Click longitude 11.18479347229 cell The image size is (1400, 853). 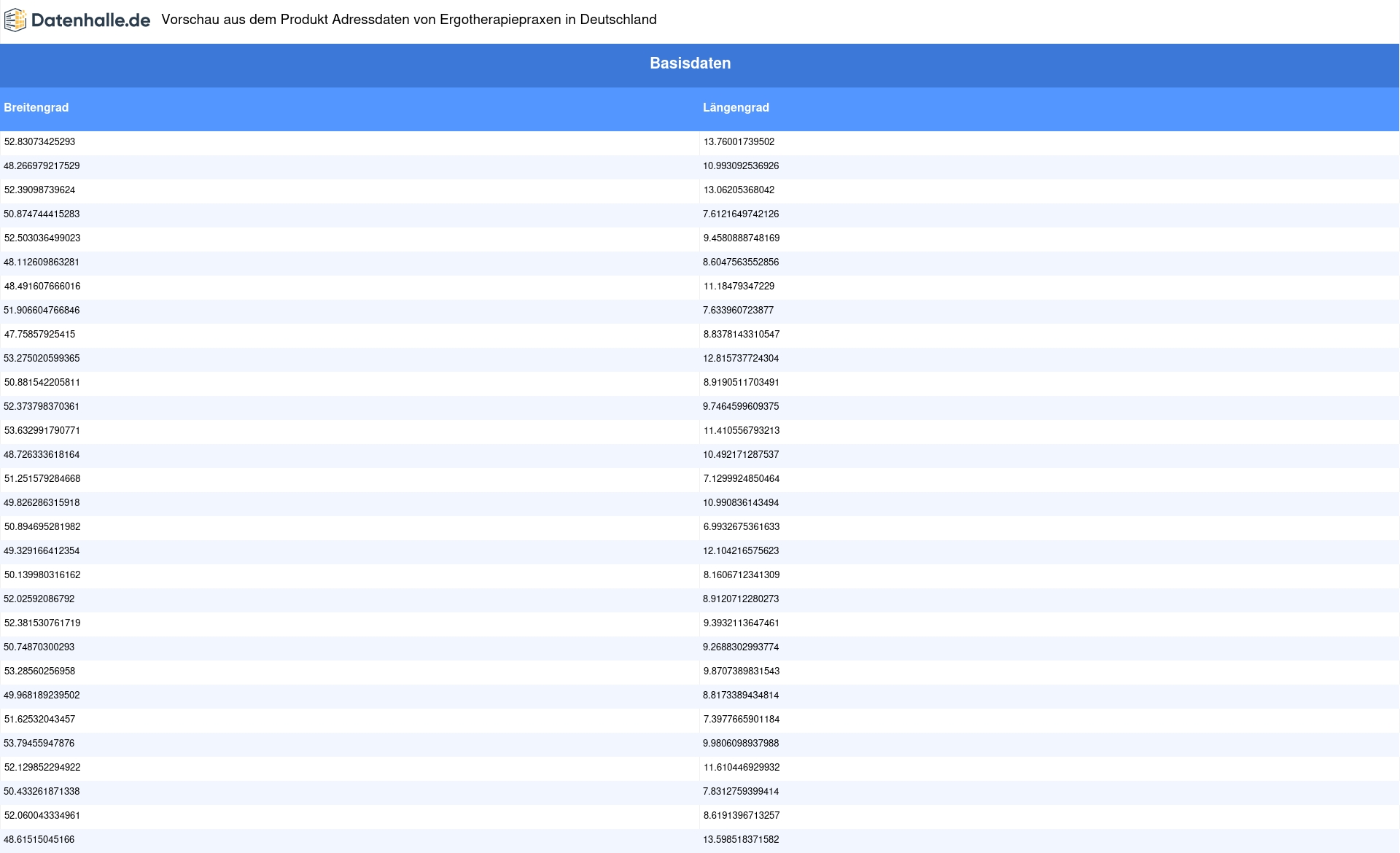click(x=739, y=287)
